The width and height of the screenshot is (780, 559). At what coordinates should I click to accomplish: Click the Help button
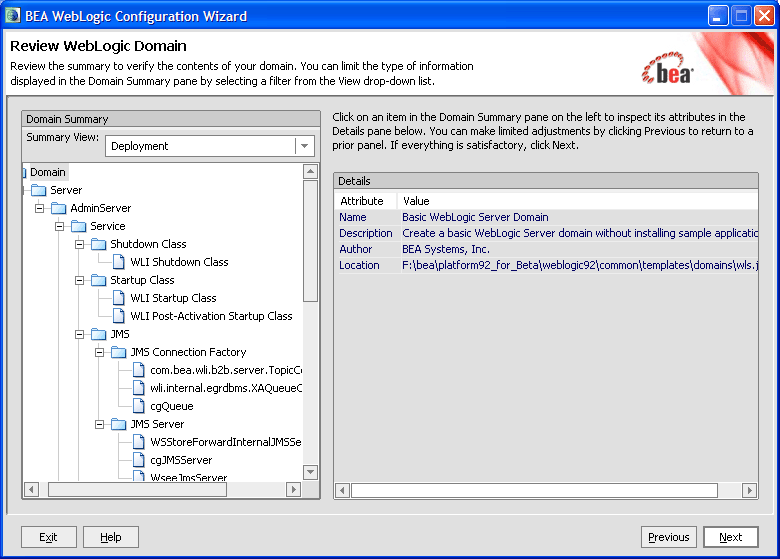[111, 537]
